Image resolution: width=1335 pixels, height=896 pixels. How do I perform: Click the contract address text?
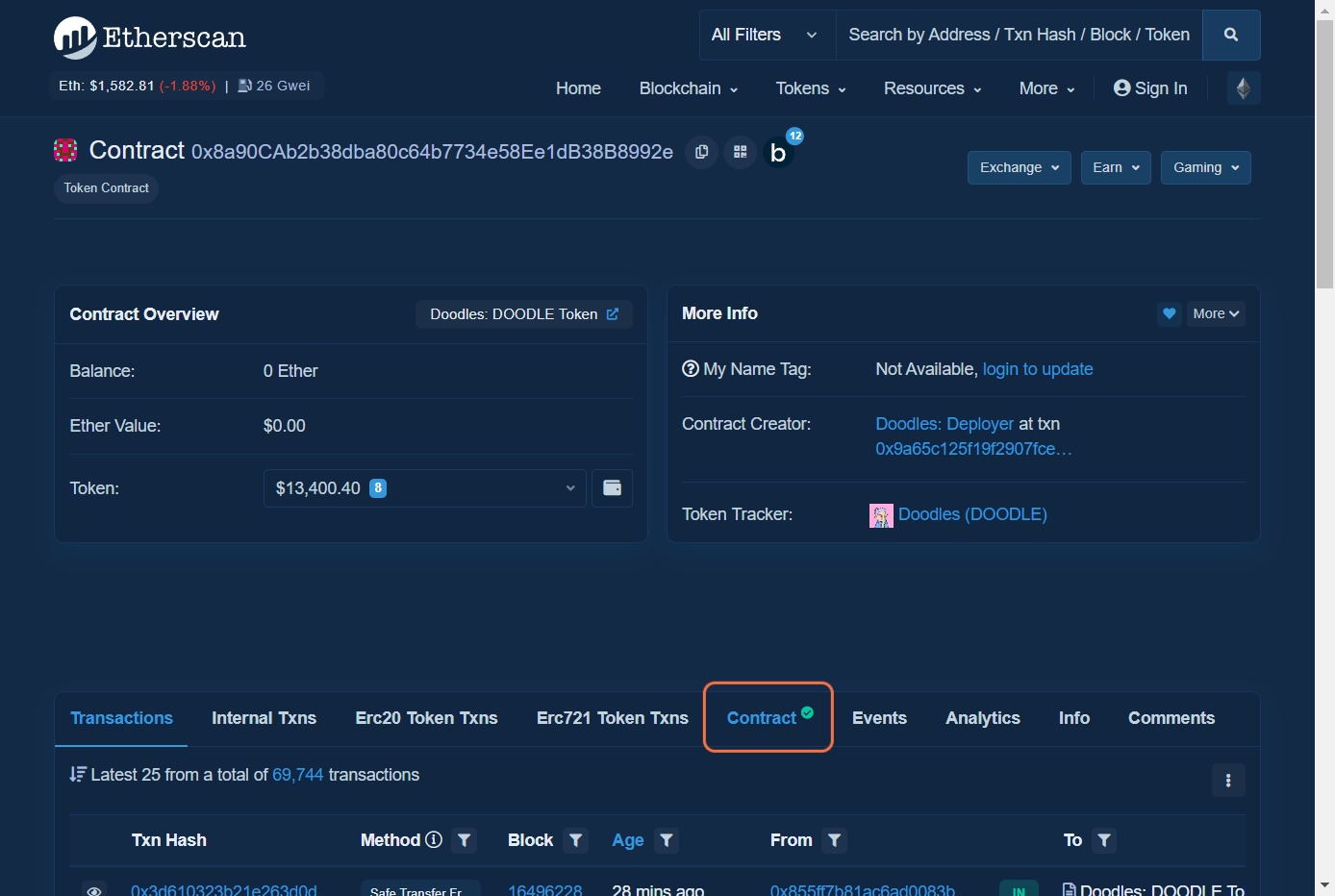click(x=432, y=152)
